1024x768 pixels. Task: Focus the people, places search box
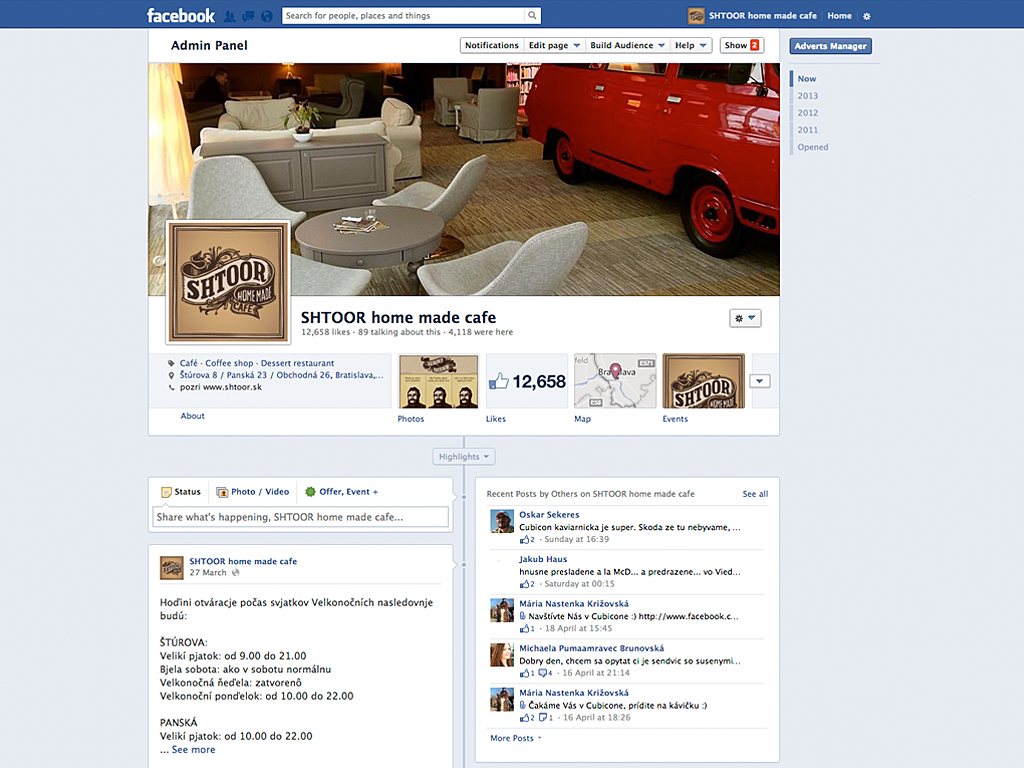pyautogui.click(x=403, y=15)
